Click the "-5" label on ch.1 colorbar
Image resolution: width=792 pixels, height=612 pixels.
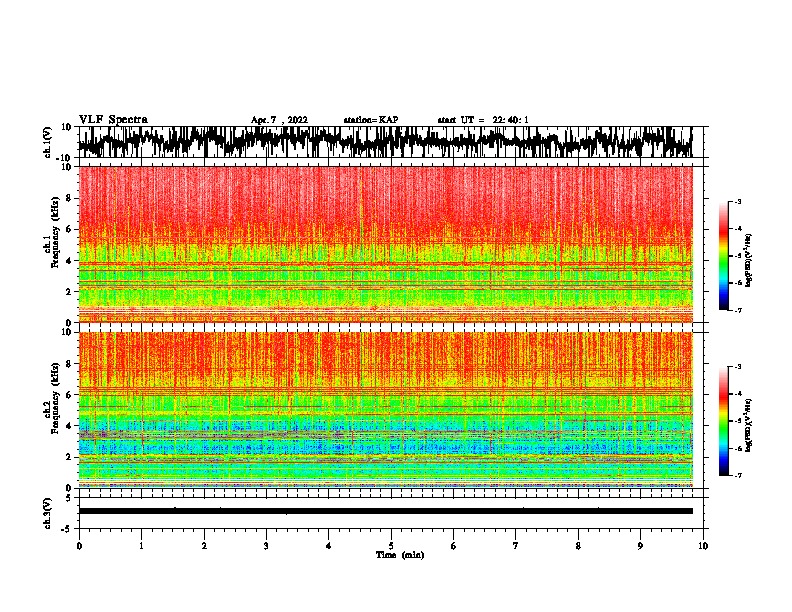tap(738, 256)
